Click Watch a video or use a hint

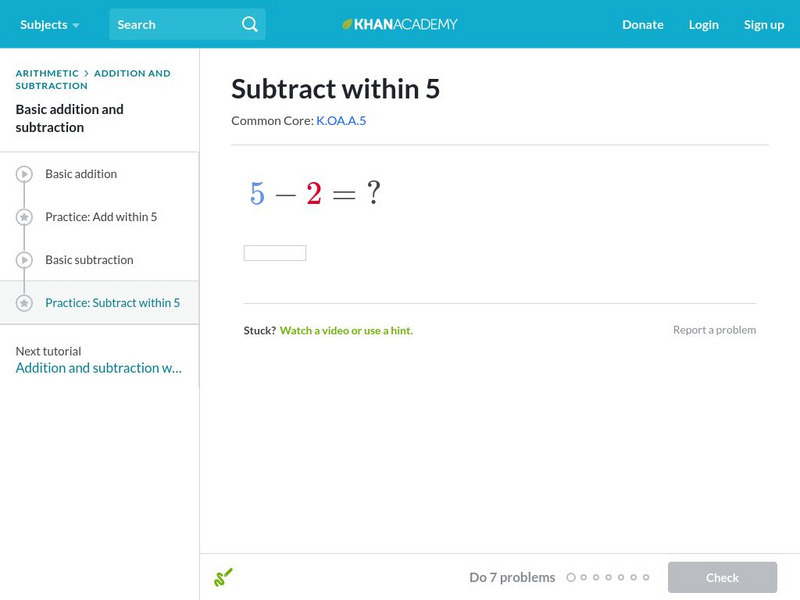[346, 330]
